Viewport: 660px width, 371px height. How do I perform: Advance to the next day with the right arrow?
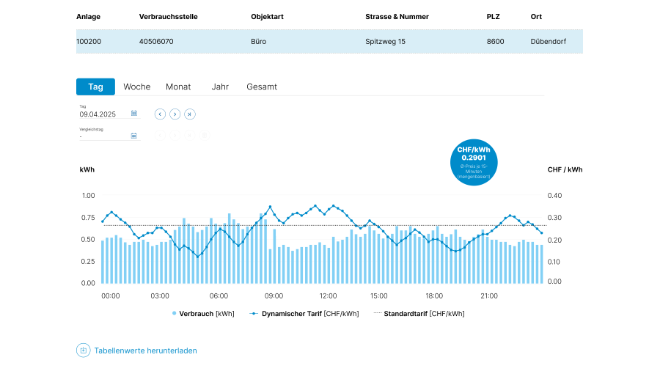(175, 114)
